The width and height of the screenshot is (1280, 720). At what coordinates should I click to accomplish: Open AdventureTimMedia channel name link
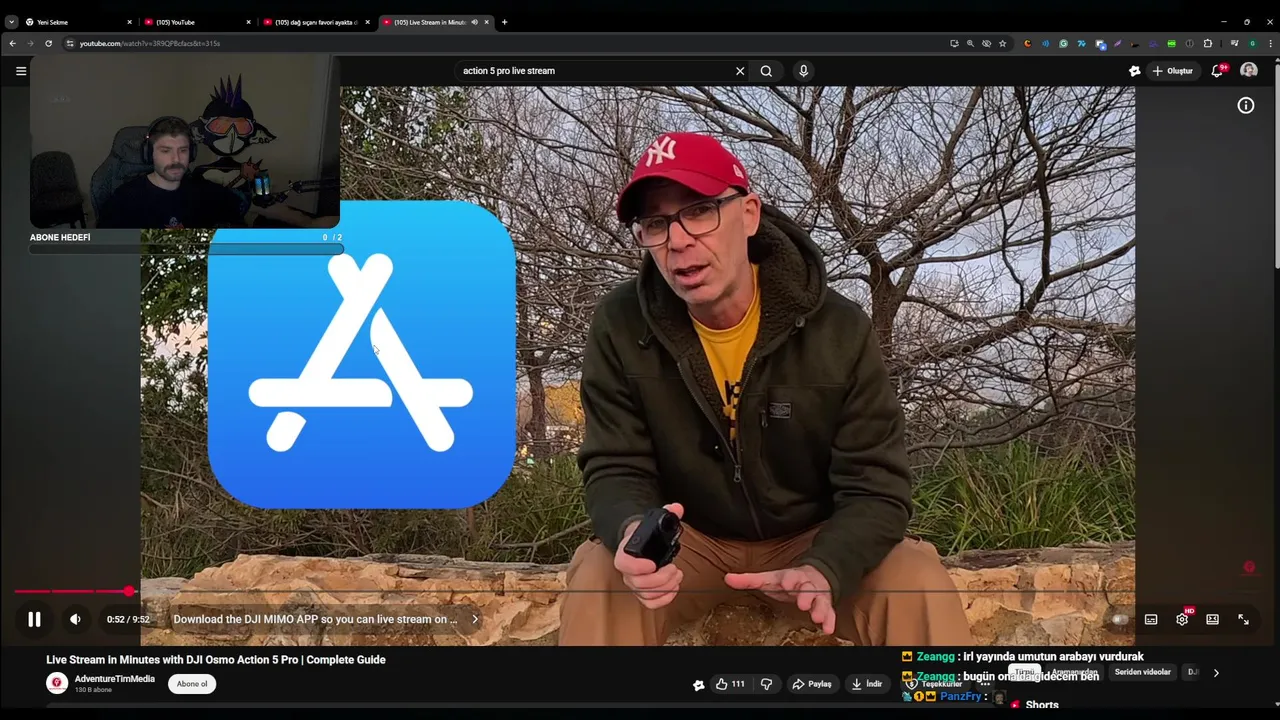(115, 679)
